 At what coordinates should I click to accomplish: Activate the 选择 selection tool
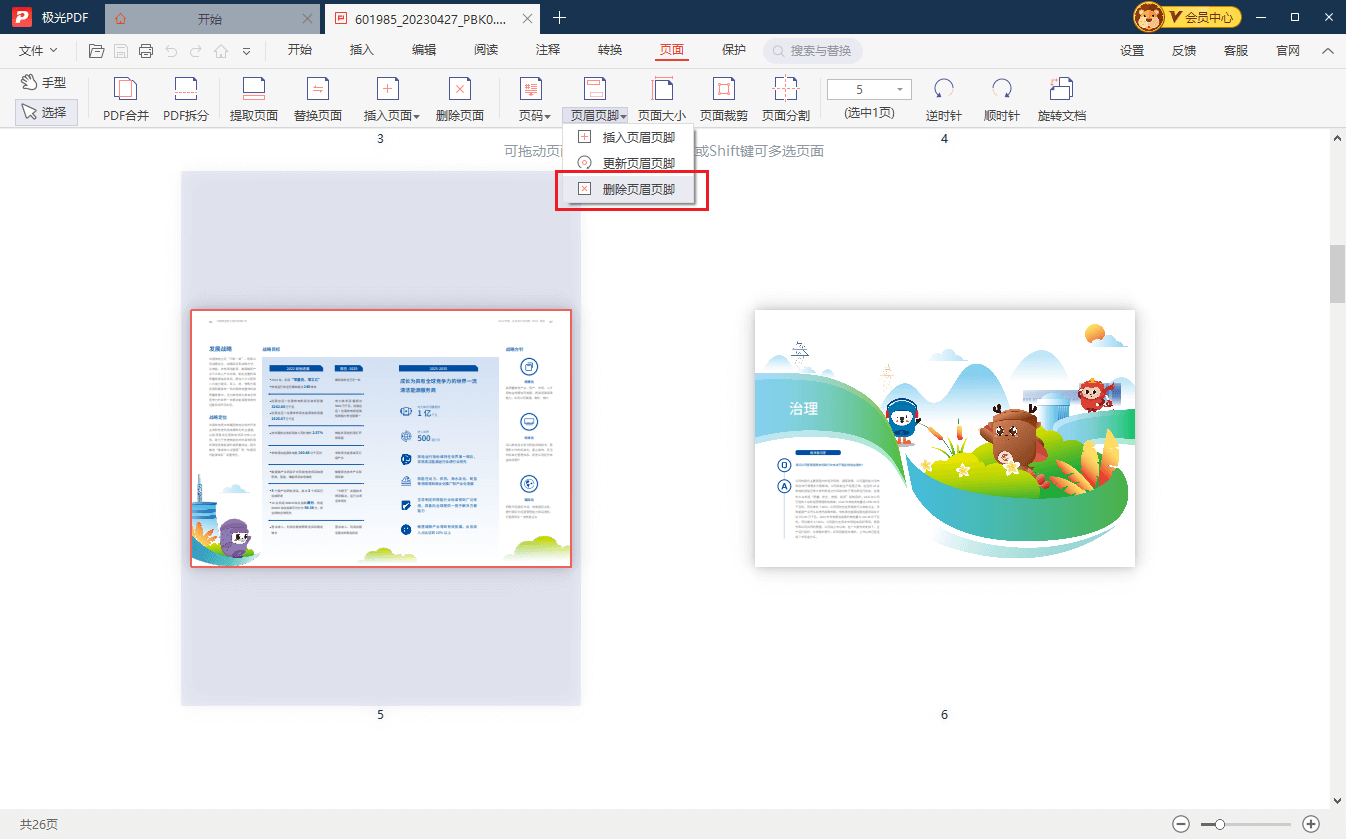point(46,113)
